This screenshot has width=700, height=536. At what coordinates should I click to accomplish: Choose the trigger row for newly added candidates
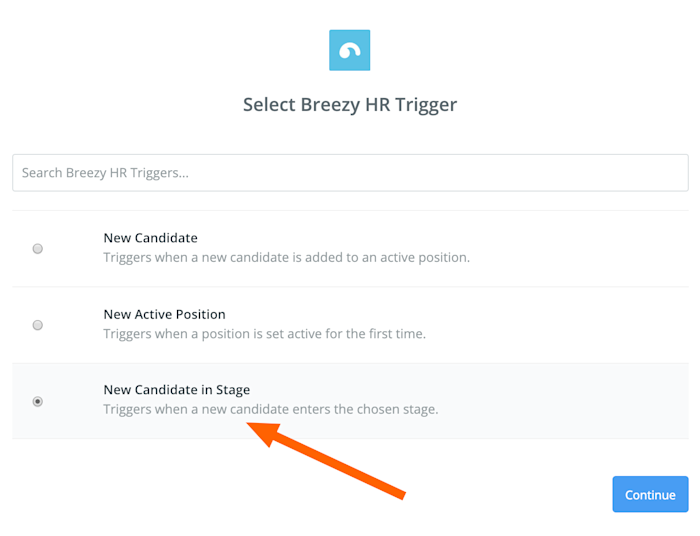point(350,249)
